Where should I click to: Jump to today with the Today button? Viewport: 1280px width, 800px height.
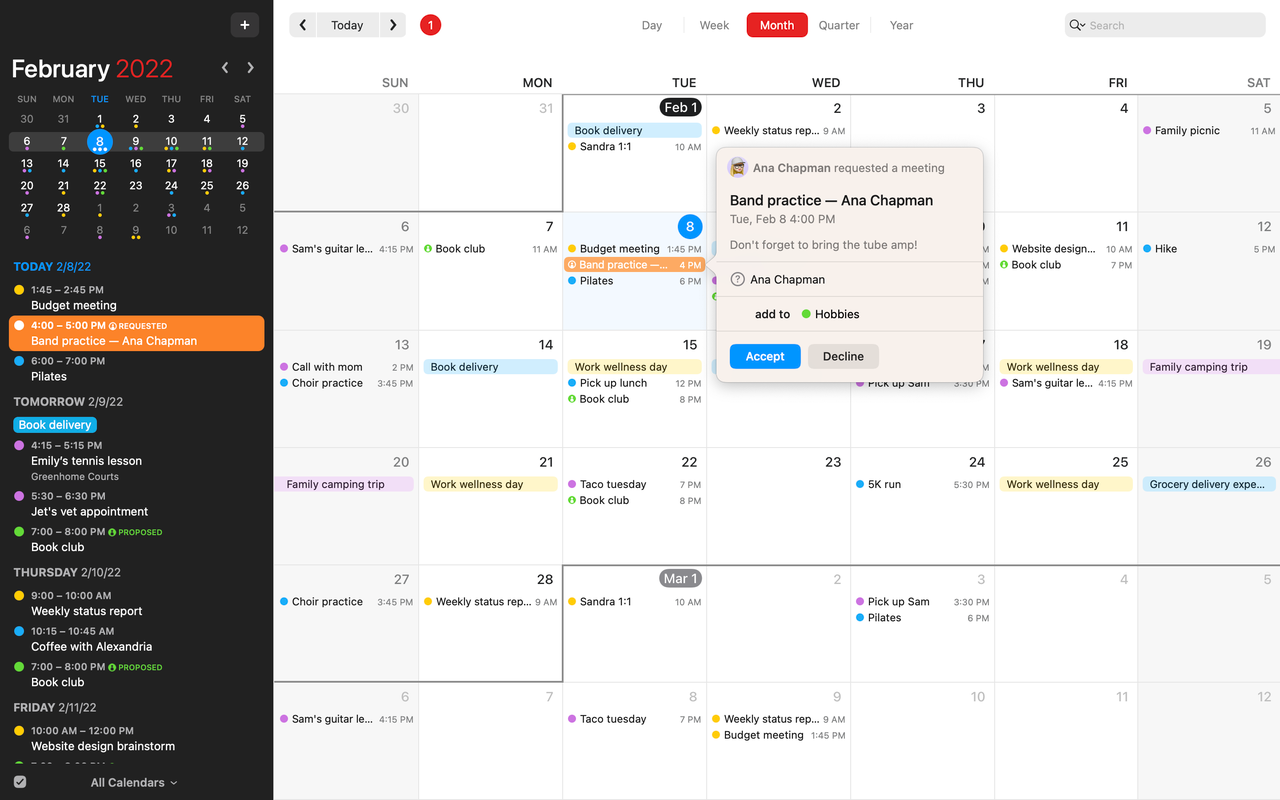[x=347, y=24]
